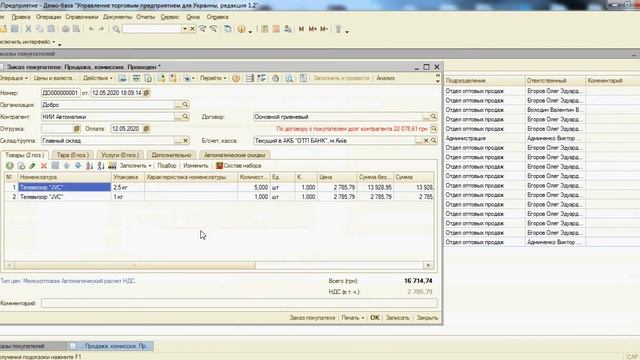Viewport: 640px width, 360px height.
Task: Switch to the Дополнительно tab
Action: point(171,155)
